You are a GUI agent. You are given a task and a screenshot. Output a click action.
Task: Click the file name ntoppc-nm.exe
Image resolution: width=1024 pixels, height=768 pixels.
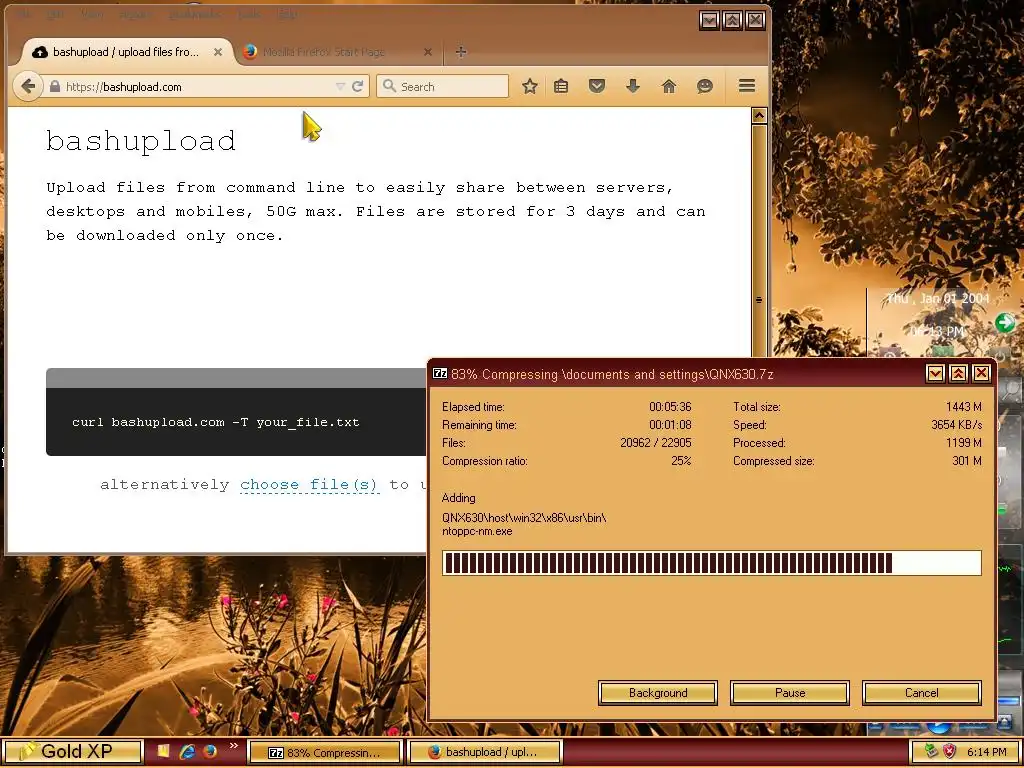477,531
